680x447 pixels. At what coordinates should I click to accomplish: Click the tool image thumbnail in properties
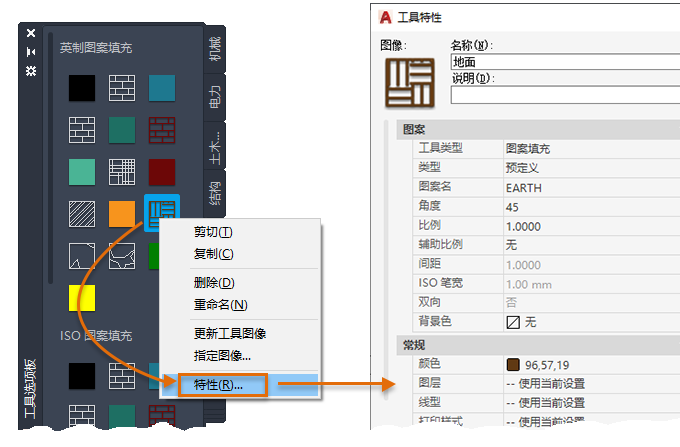(410, 82)
